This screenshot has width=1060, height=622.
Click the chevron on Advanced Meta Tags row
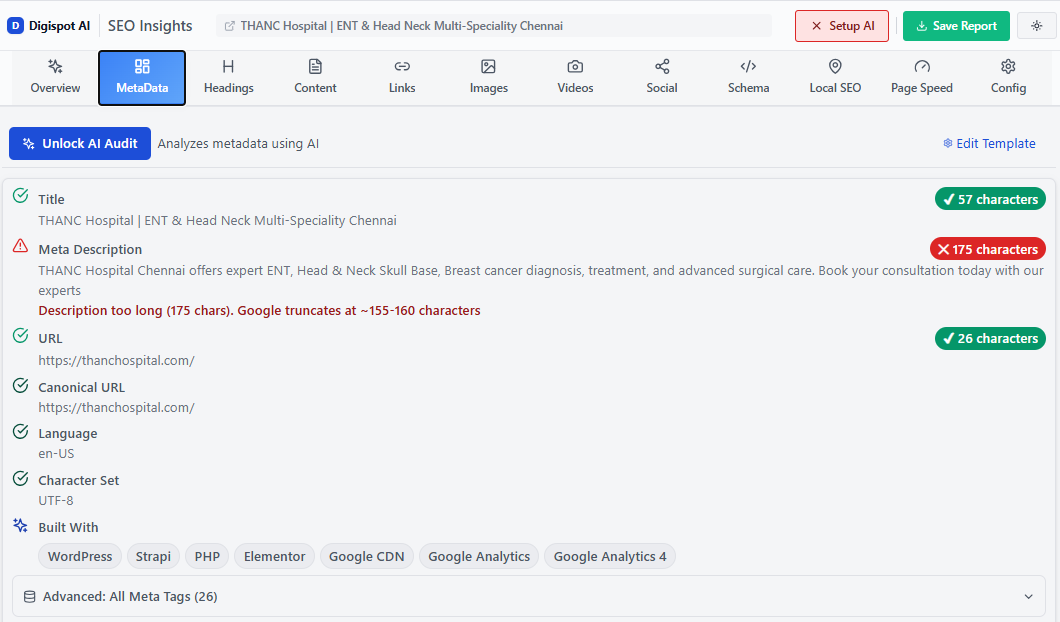[x=1028, y=596]
